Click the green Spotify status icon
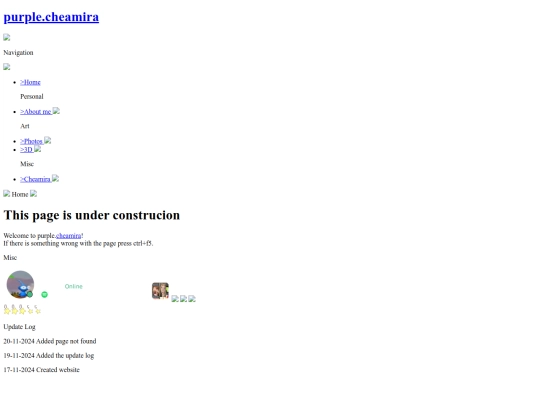 (44, 294)
